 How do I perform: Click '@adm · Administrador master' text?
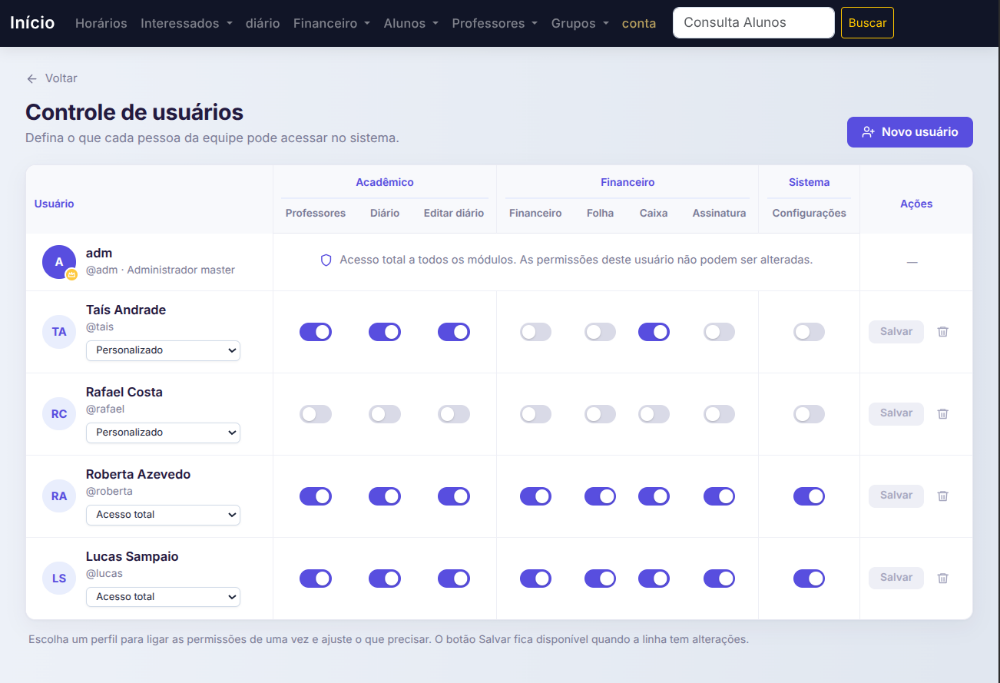click(x=161, y=270)
